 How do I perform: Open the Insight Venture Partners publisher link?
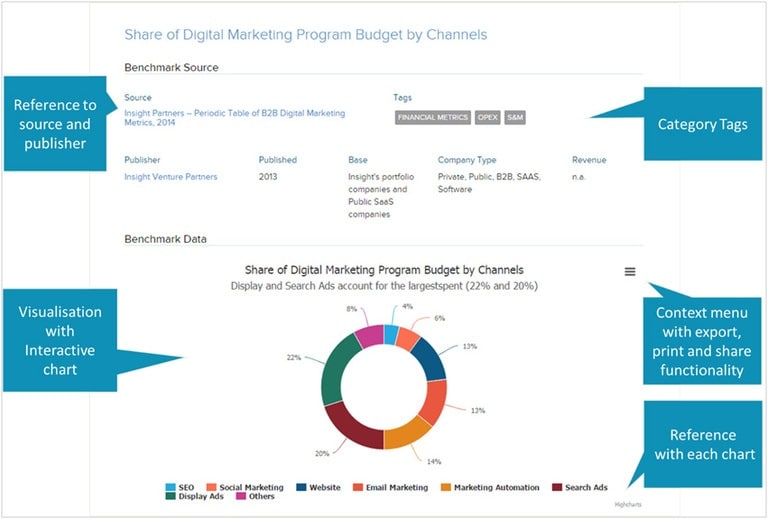point(170,176)
